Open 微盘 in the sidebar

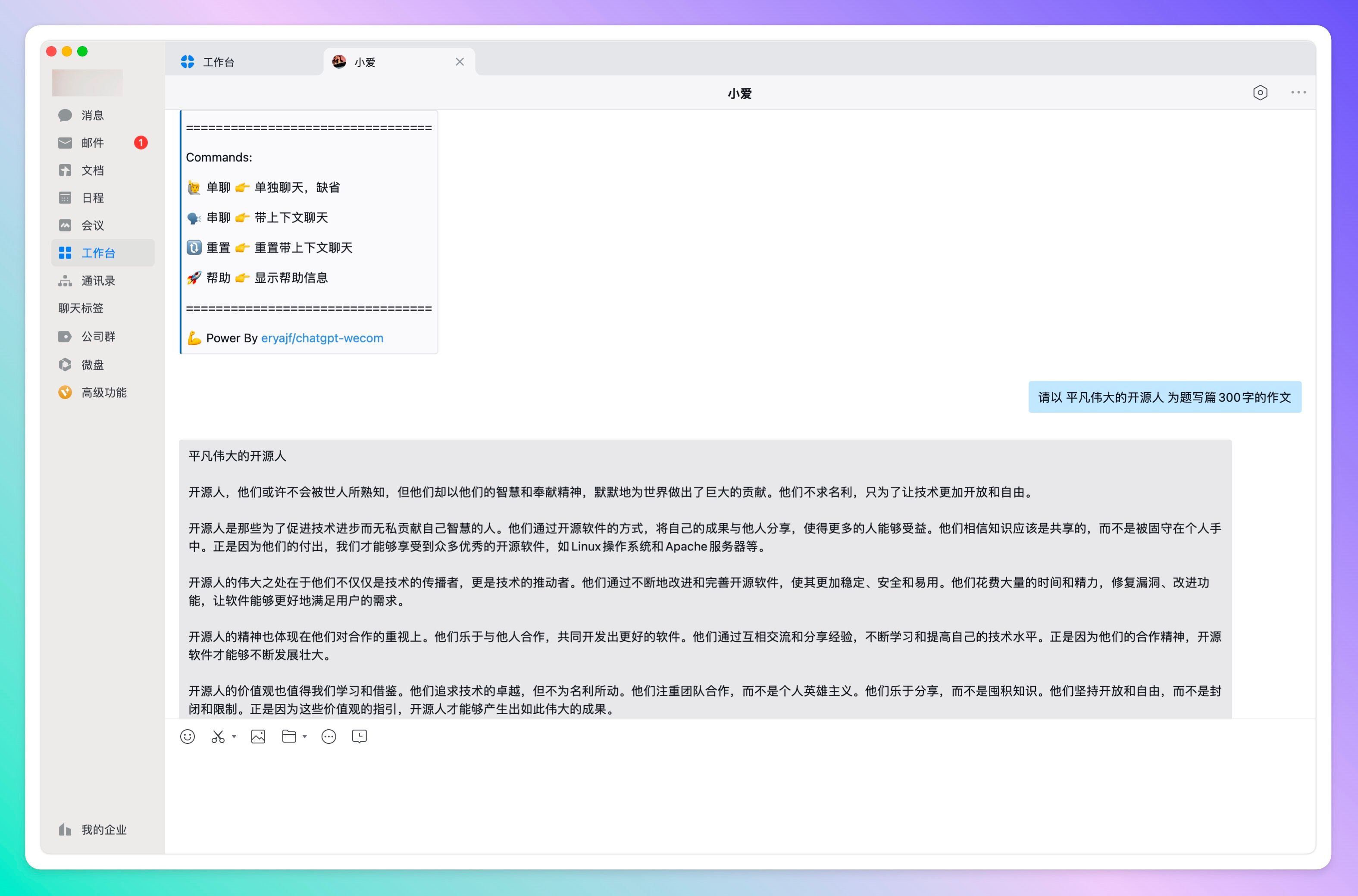[x=93, y=365]
